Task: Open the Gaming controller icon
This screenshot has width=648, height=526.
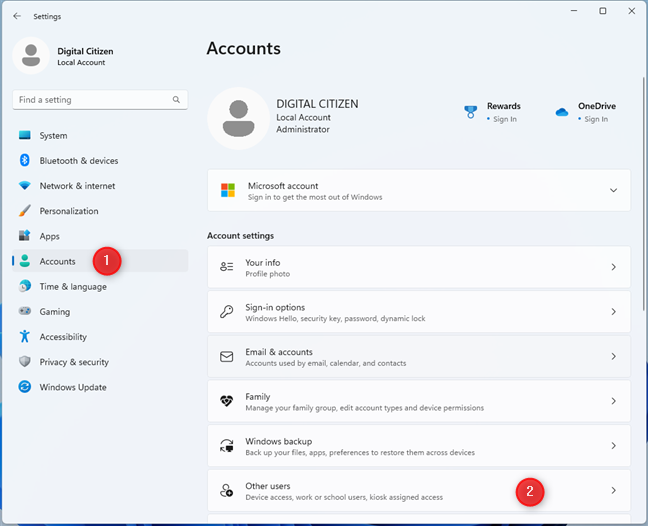Action: click(25, 312)
